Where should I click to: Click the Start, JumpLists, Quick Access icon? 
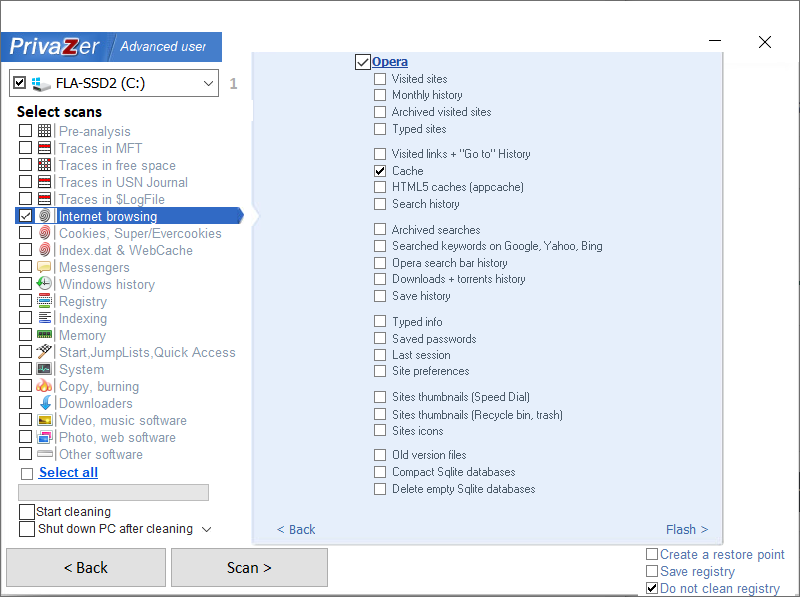[x=44, y=352]
